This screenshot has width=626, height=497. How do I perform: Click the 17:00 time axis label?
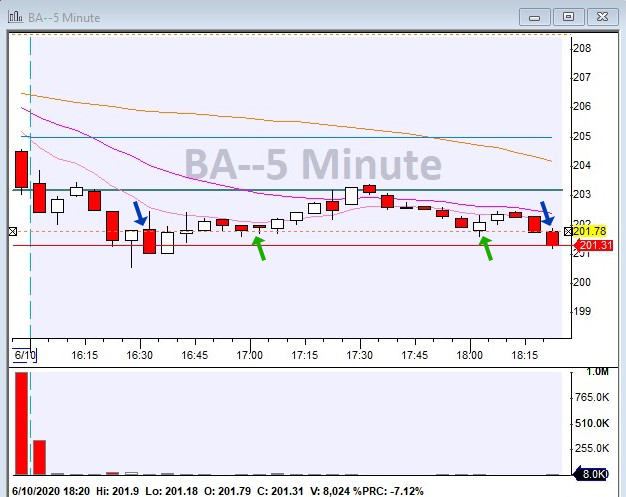click(250, 355)
